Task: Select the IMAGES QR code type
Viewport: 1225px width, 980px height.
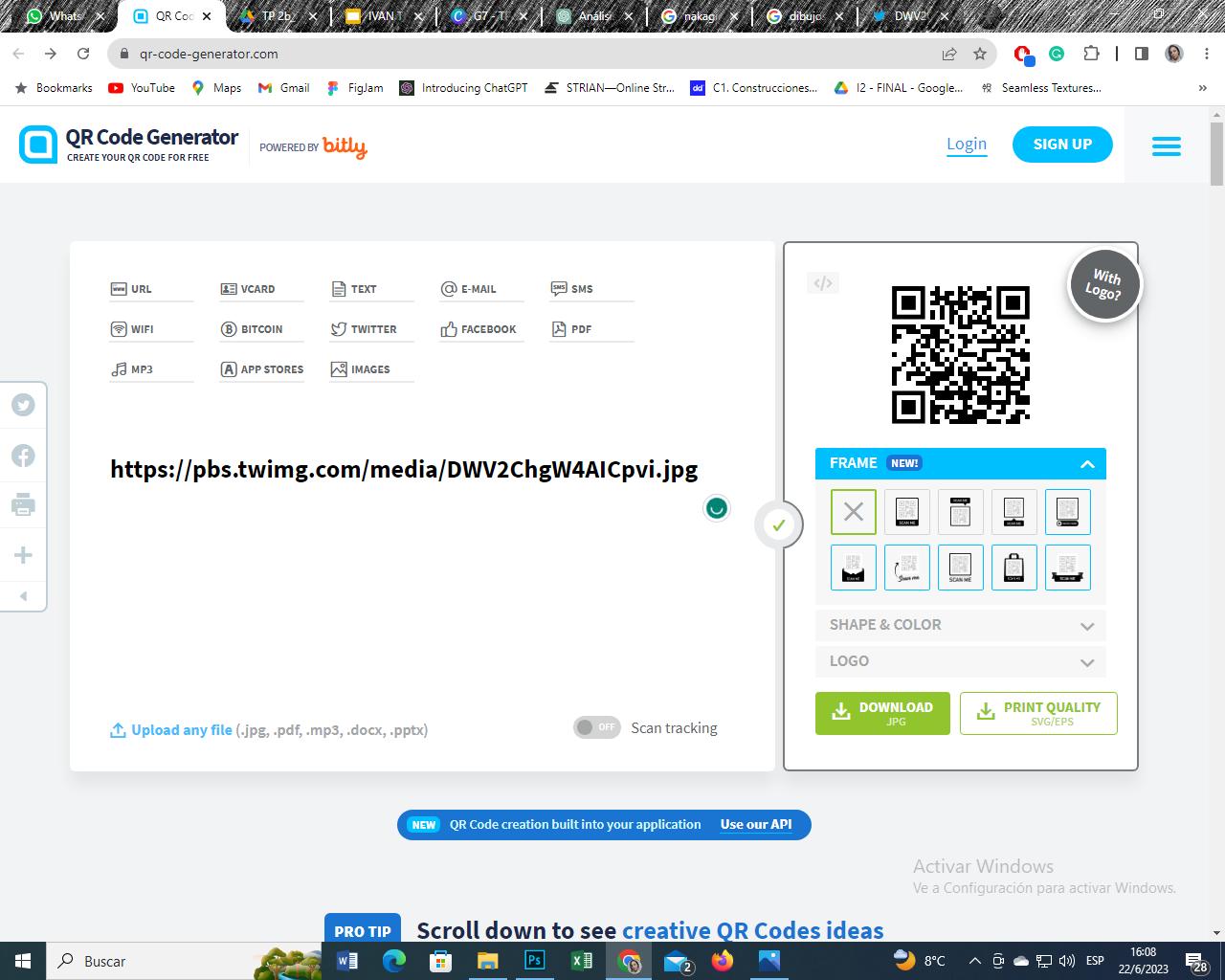Action: tap(371, 369)
